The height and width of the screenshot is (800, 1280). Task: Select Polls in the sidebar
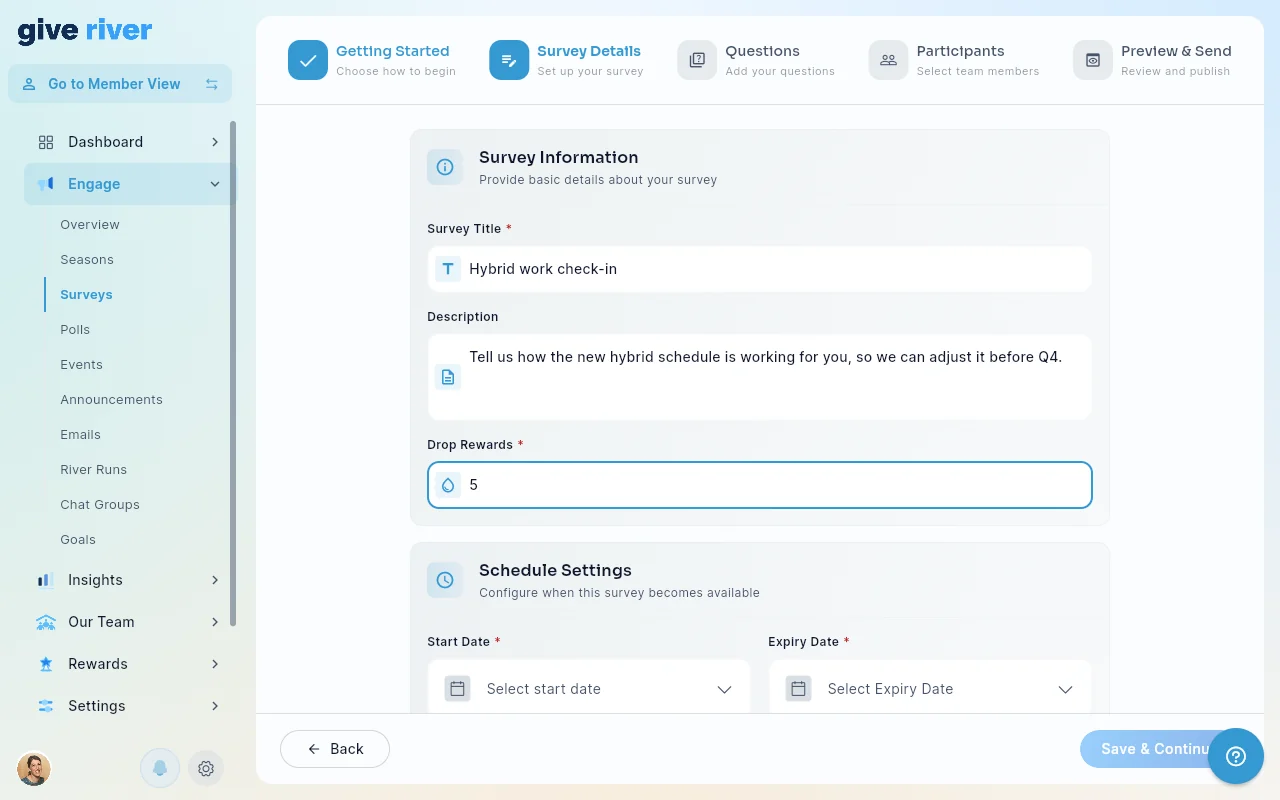[x=75, y=330]
